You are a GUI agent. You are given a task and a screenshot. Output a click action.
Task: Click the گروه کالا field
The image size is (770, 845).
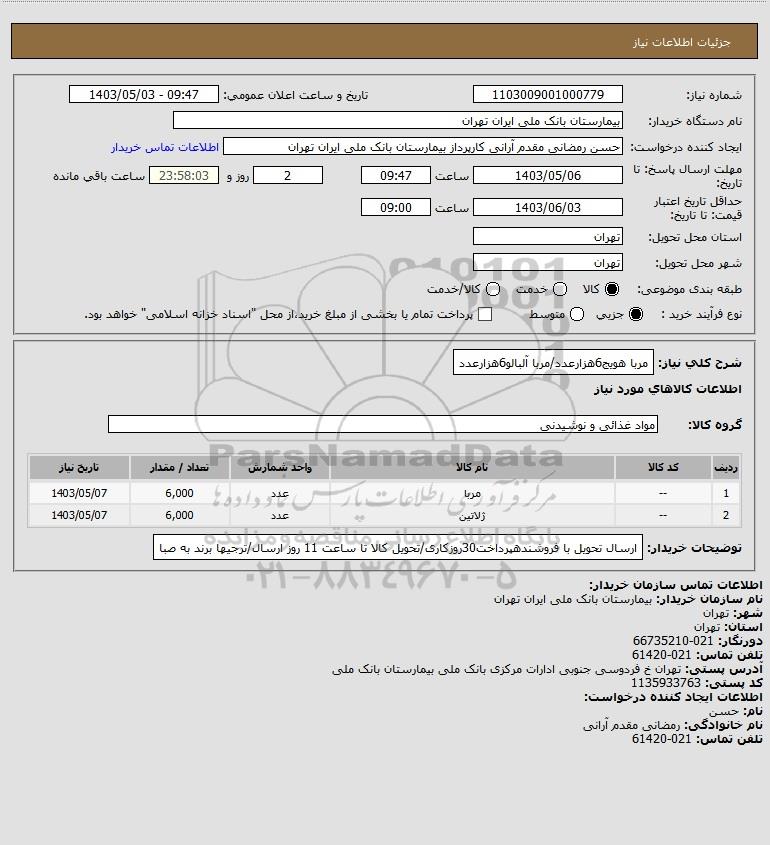click(x=383, y=425)
